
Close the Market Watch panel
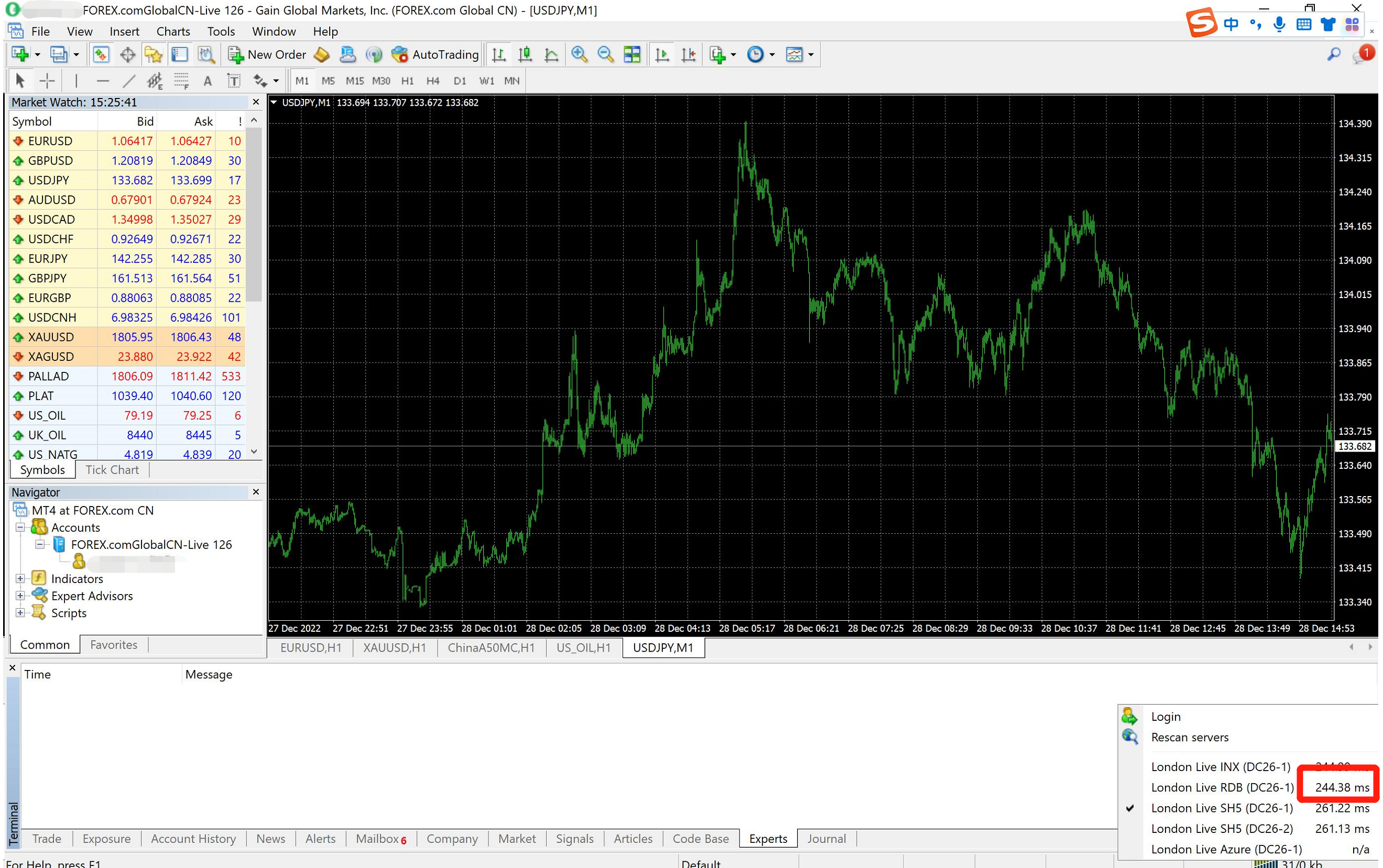(256, 102)
